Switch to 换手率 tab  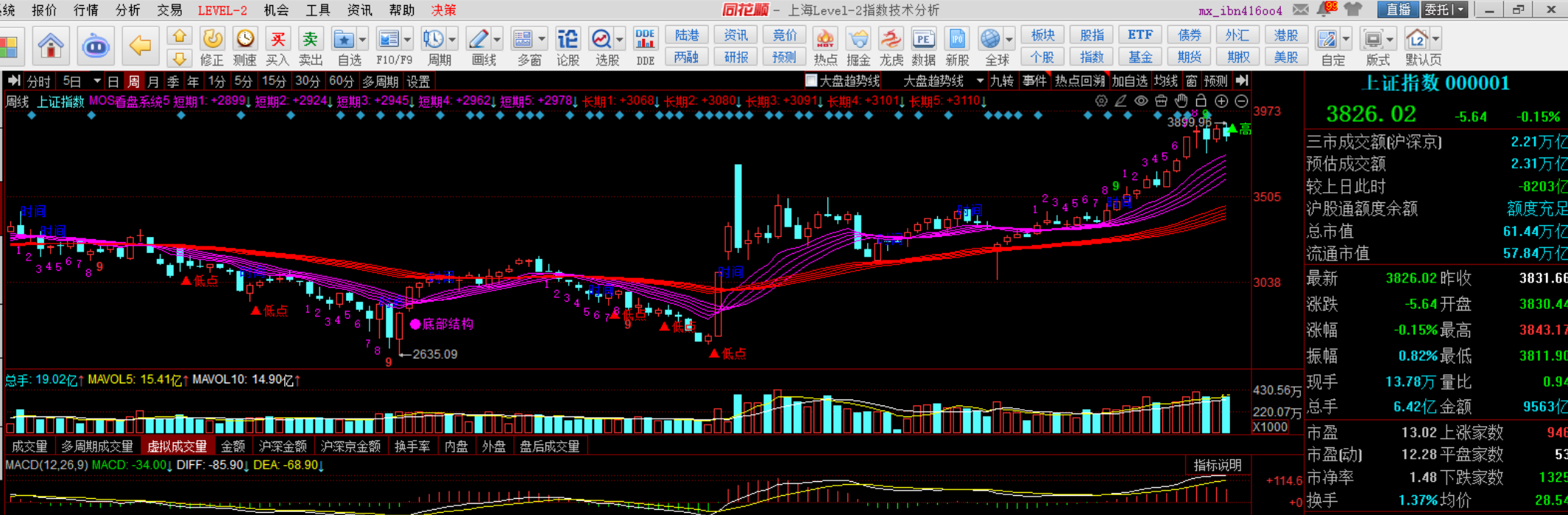[x=412, y=446]
